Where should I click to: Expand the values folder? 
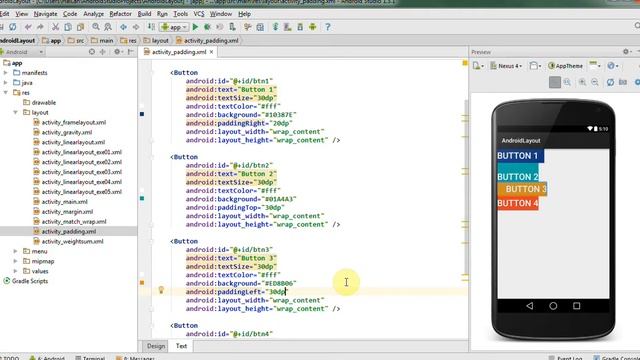coord(16,271)
